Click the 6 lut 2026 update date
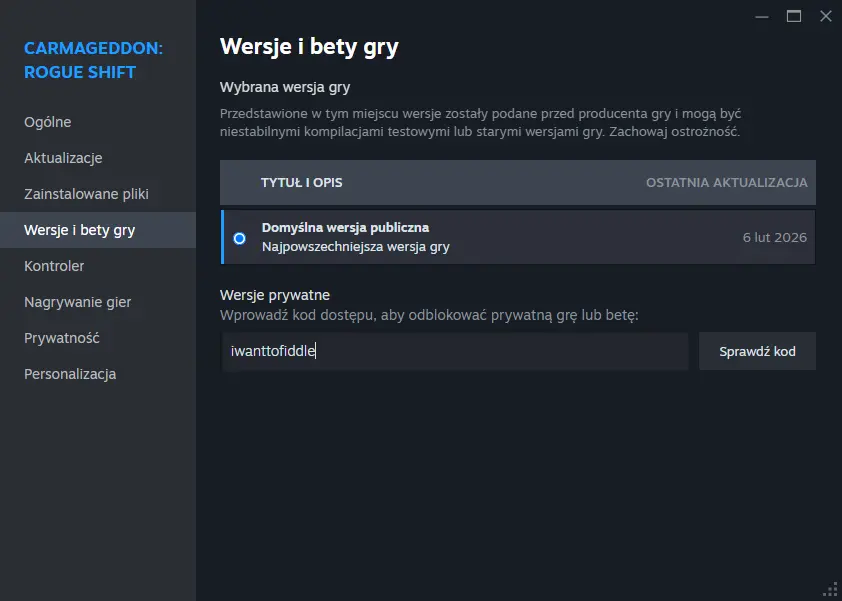842x601 pixels. pyautogui.click(x=774, y=238)
